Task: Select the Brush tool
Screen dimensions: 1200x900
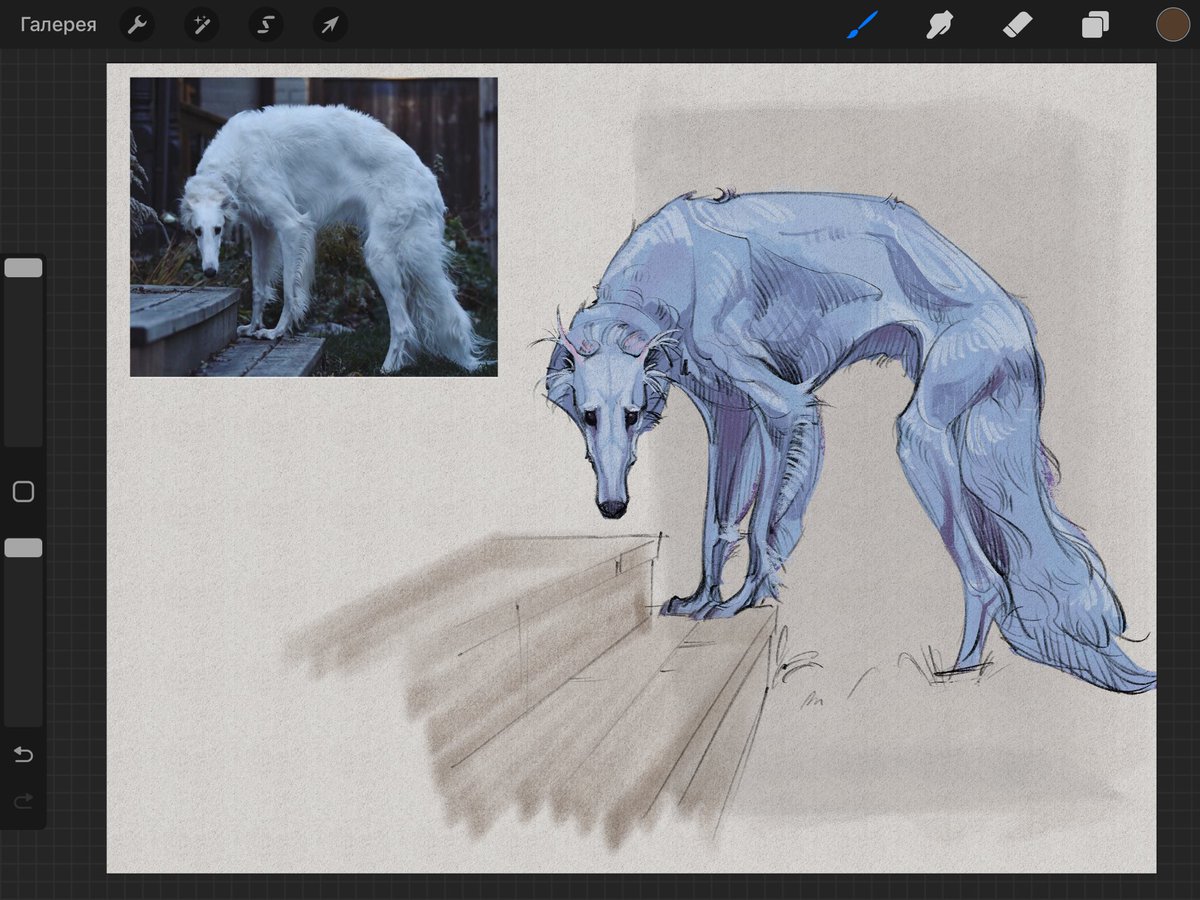Action: [x=862, y=25]
